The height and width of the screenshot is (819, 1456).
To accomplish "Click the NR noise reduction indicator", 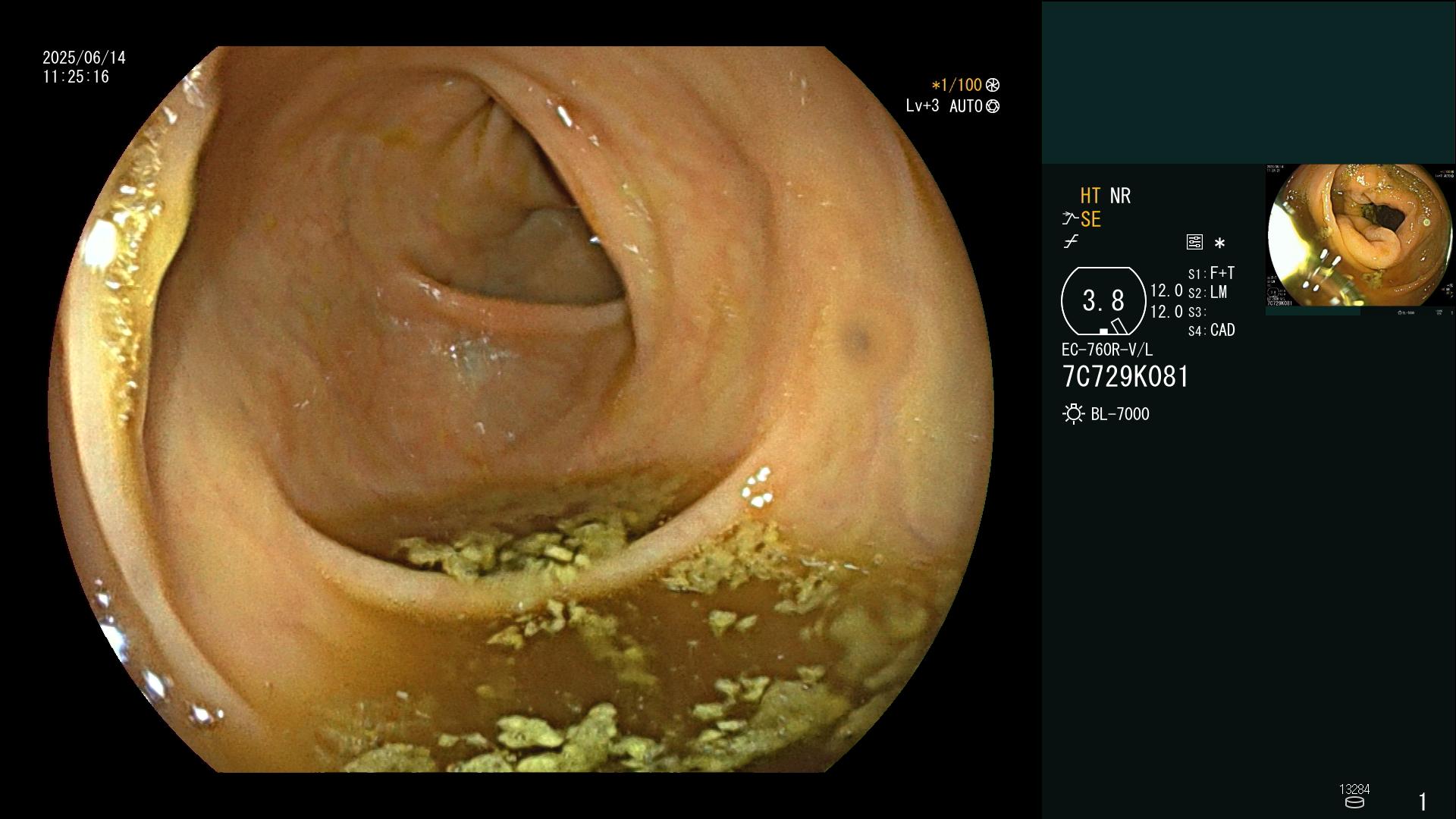I will (1120, 196).
